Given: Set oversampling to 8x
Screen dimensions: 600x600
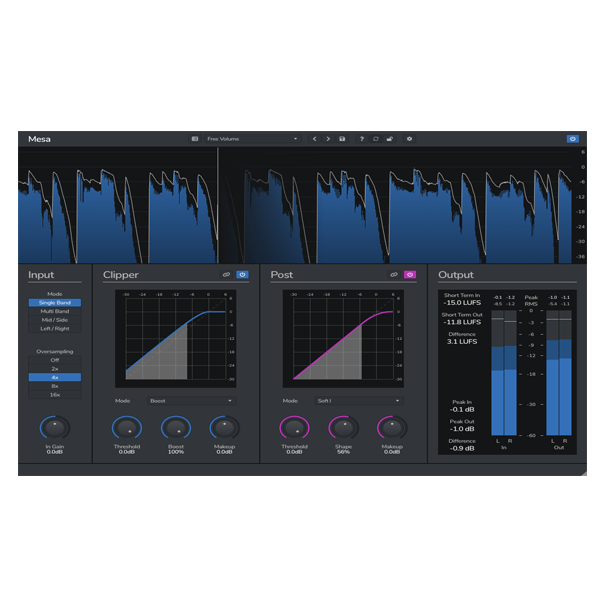Looking at the screenshot, I should point(55,386).
